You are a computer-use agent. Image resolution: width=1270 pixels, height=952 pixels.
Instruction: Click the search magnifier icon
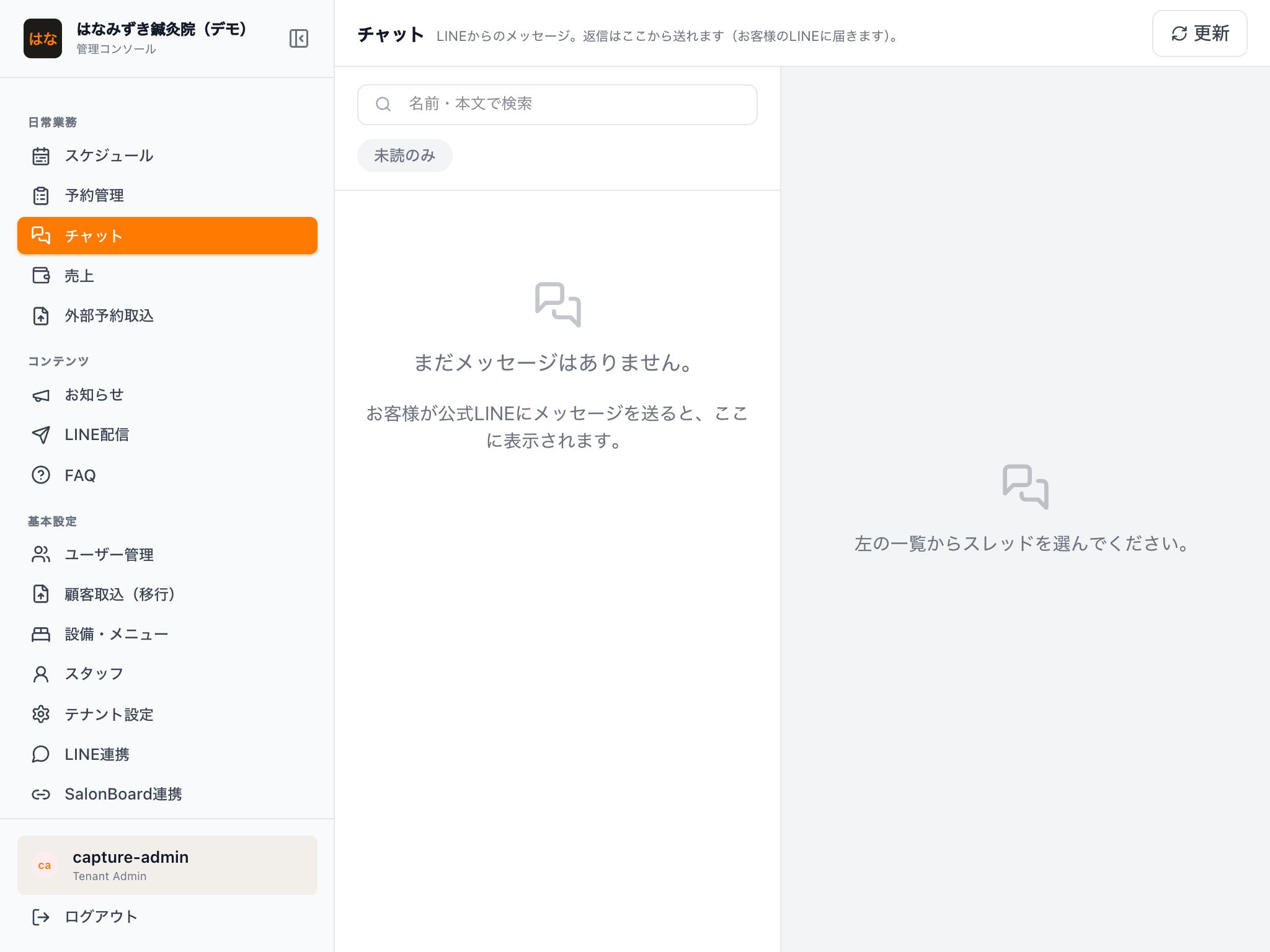383,104
